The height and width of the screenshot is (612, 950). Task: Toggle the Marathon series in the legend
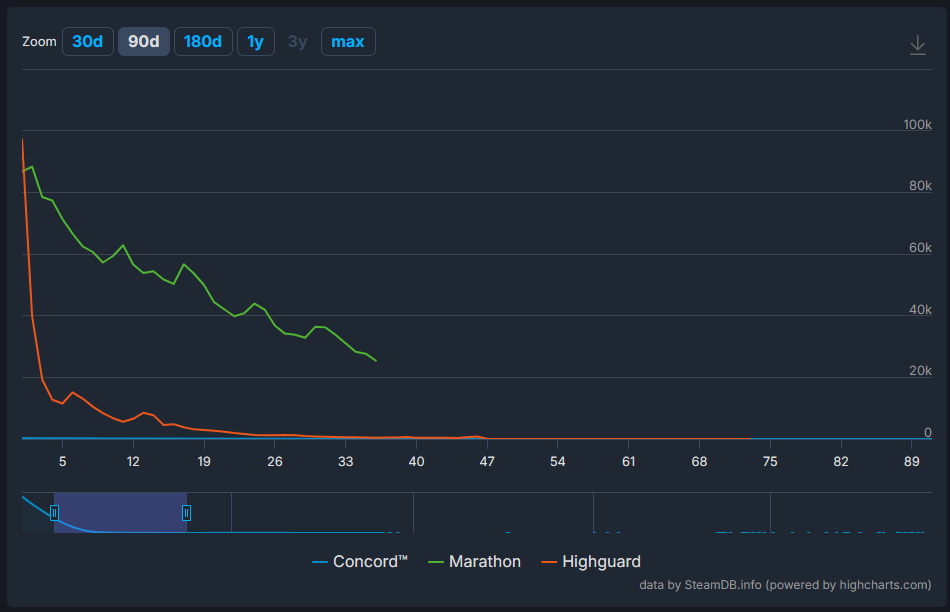pos(474,562)
